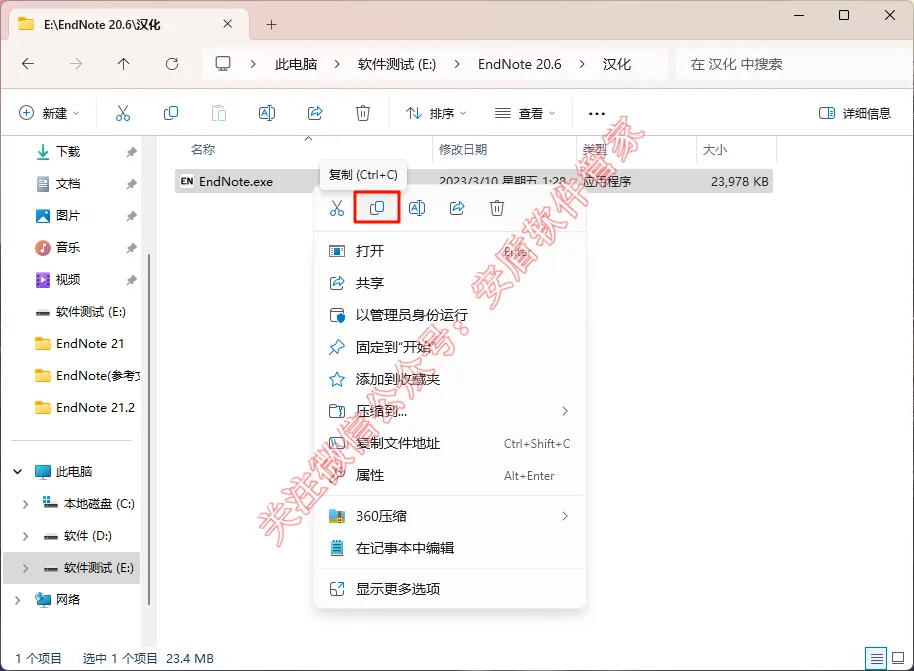Switch to large thumbnails view in status bar
This screenshot has height=671, width=914.
coord(898,659)
